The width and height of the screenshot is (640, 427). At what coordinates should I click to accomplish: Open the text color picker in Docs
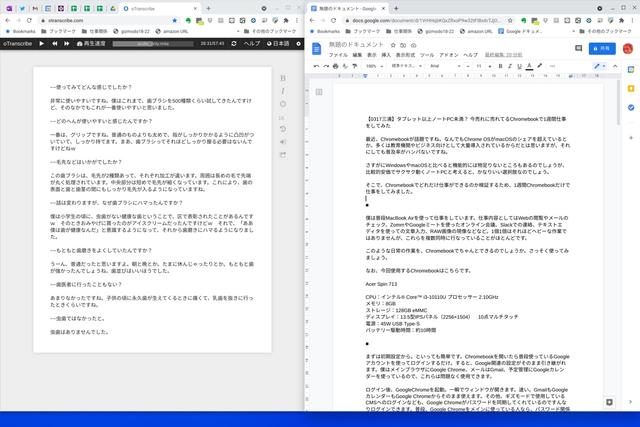(529, 66)
